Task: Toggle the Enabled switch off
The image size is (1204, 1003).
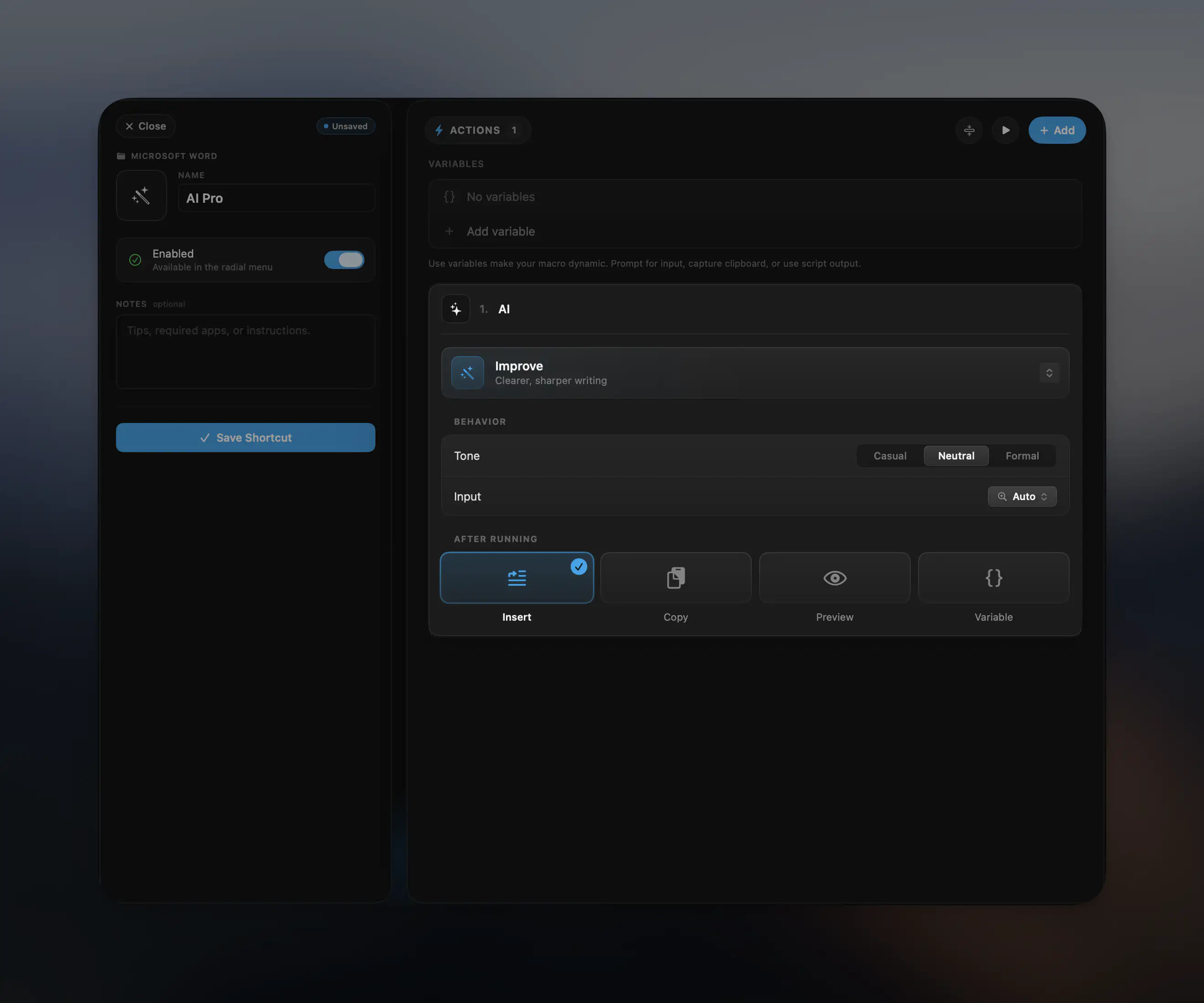Action: (344, 260)
